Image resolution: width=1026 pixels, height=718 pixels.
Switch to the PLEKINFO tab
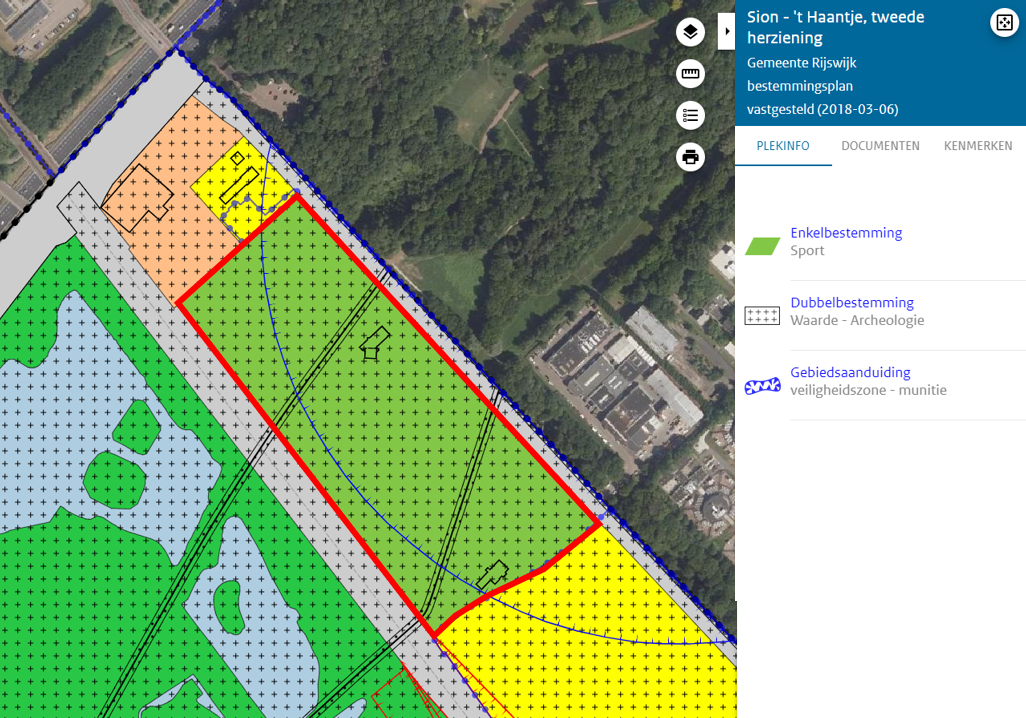pyautogui.click(x=783, y=146)
